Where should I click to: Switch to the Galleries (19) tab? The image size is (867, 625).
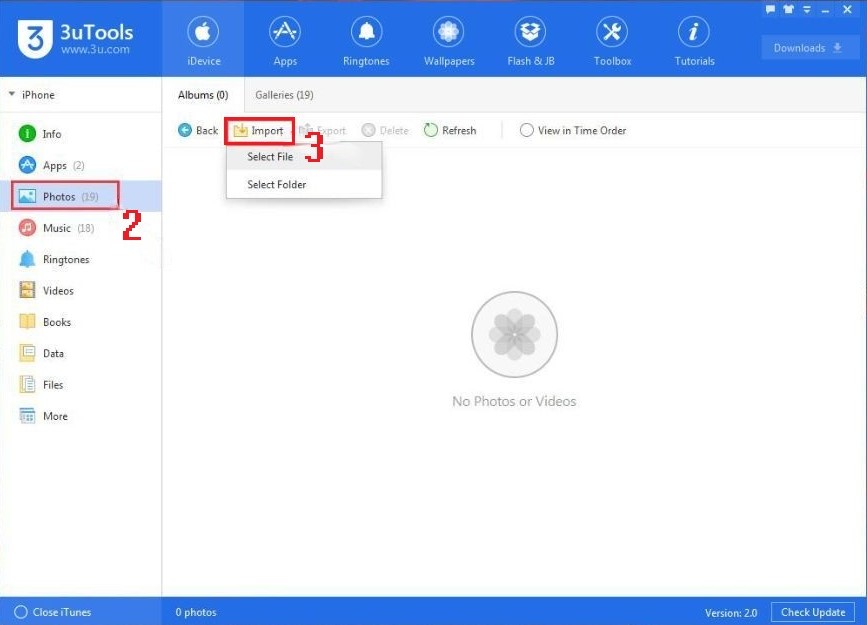[284, 95]
